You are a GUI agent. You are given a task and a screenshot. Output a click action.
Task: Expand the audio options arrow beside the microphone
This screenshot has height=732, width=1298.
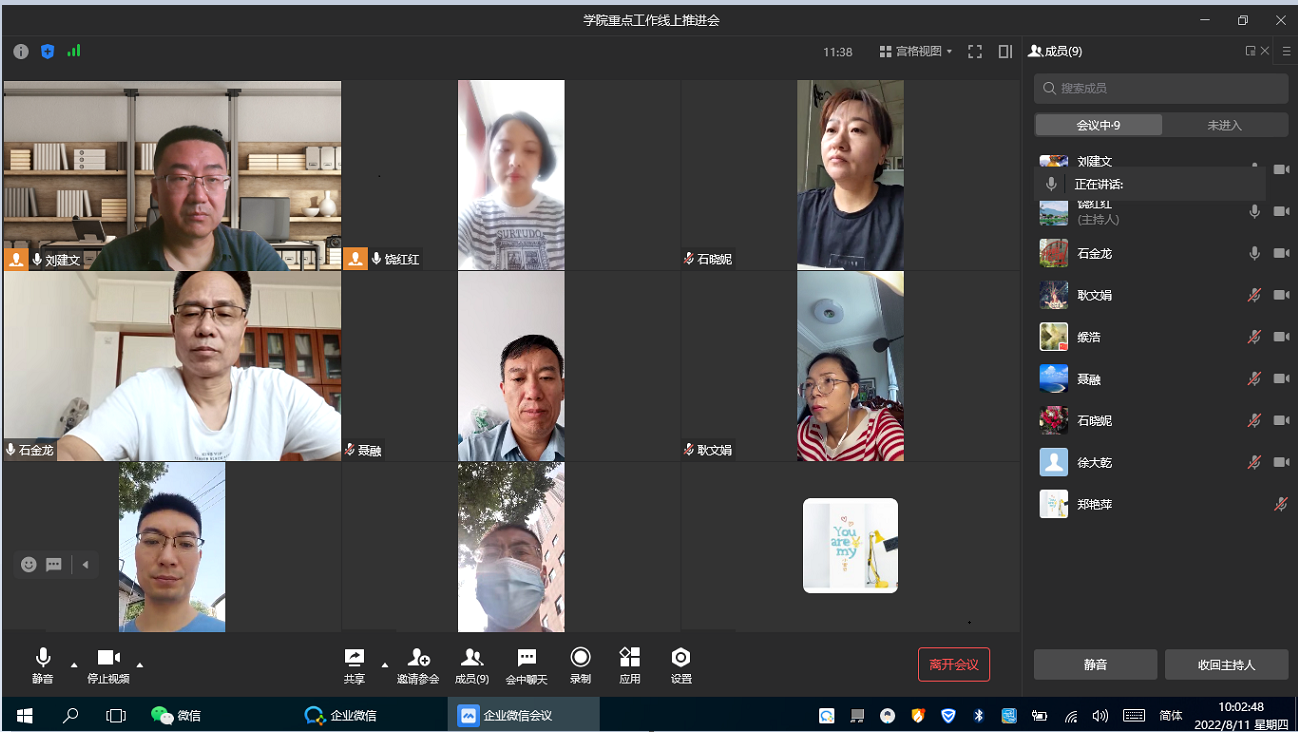click(x=74, y=664)
